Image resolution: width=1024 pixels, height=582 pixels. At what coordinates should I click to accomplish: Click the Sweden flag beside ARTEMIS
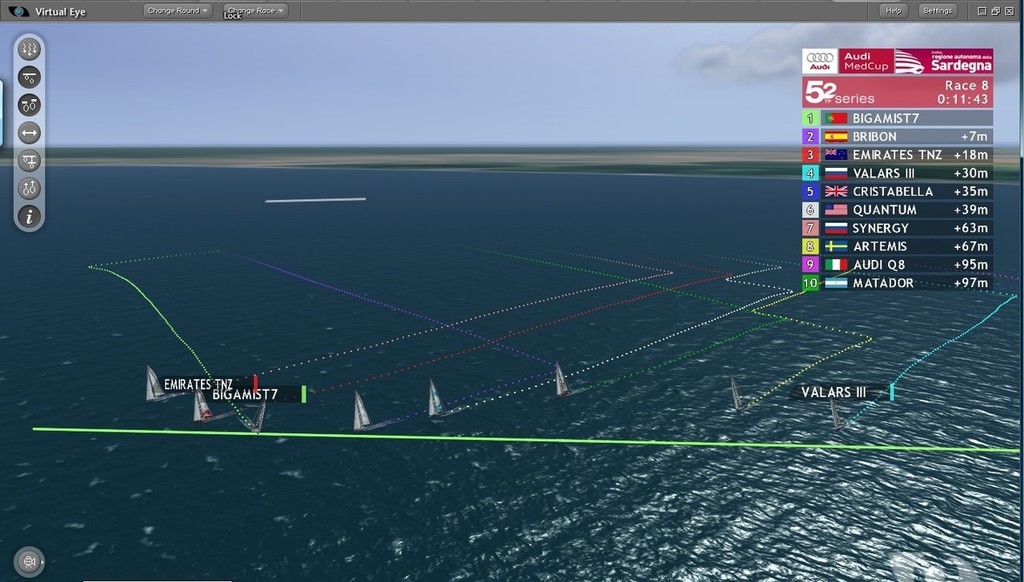coord(836,246)
